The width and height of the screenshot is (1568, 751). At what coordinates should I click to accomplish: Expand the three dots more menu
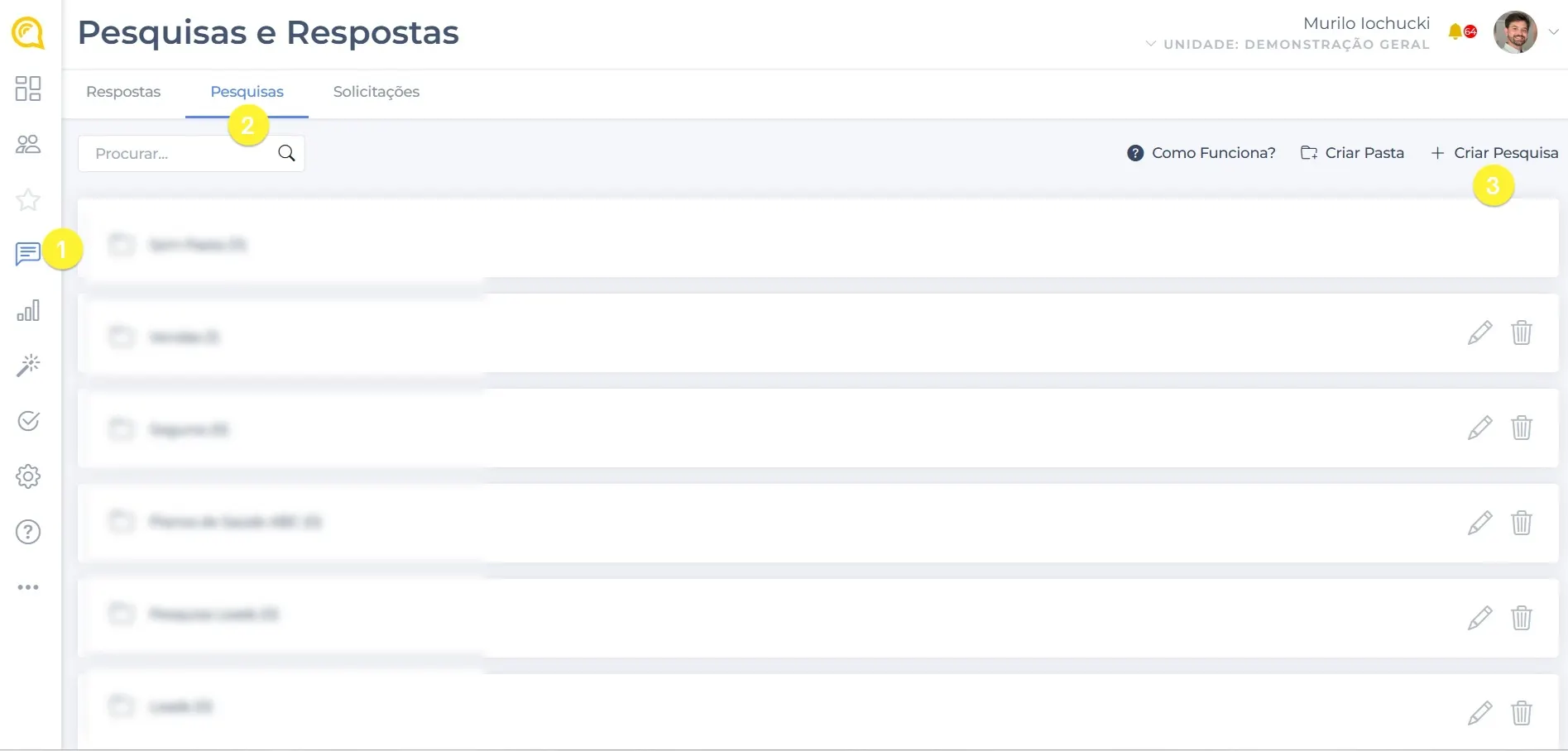[28, 587]
